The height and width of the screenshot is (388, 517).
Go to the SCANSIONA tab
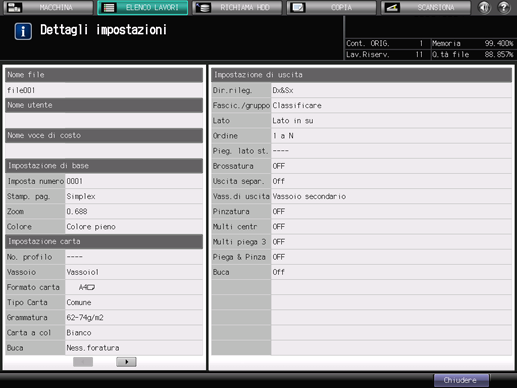pyautogui.click(x=426, y=7)
